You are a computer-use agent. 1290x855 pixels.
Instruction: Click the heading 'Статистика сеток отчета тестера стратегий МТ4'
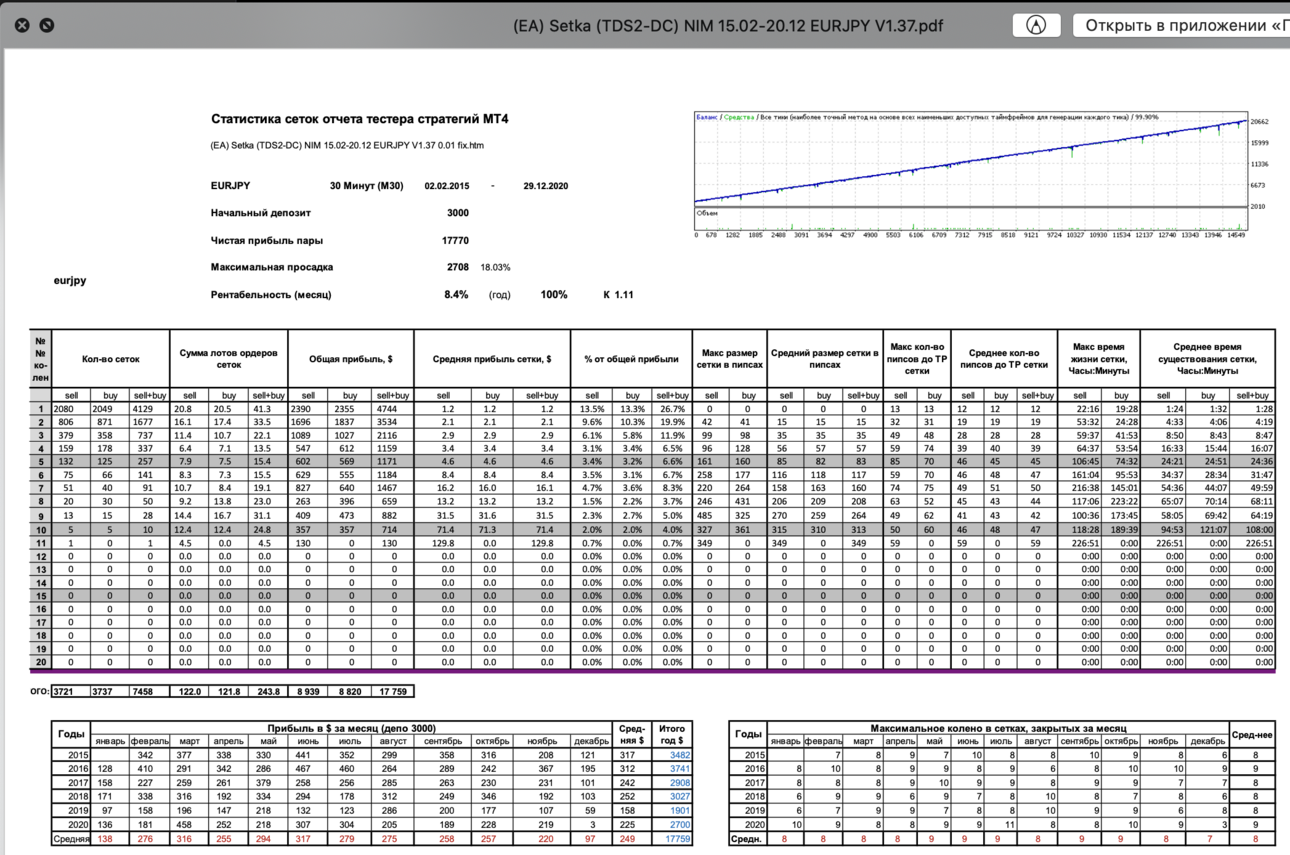[359, 119]
